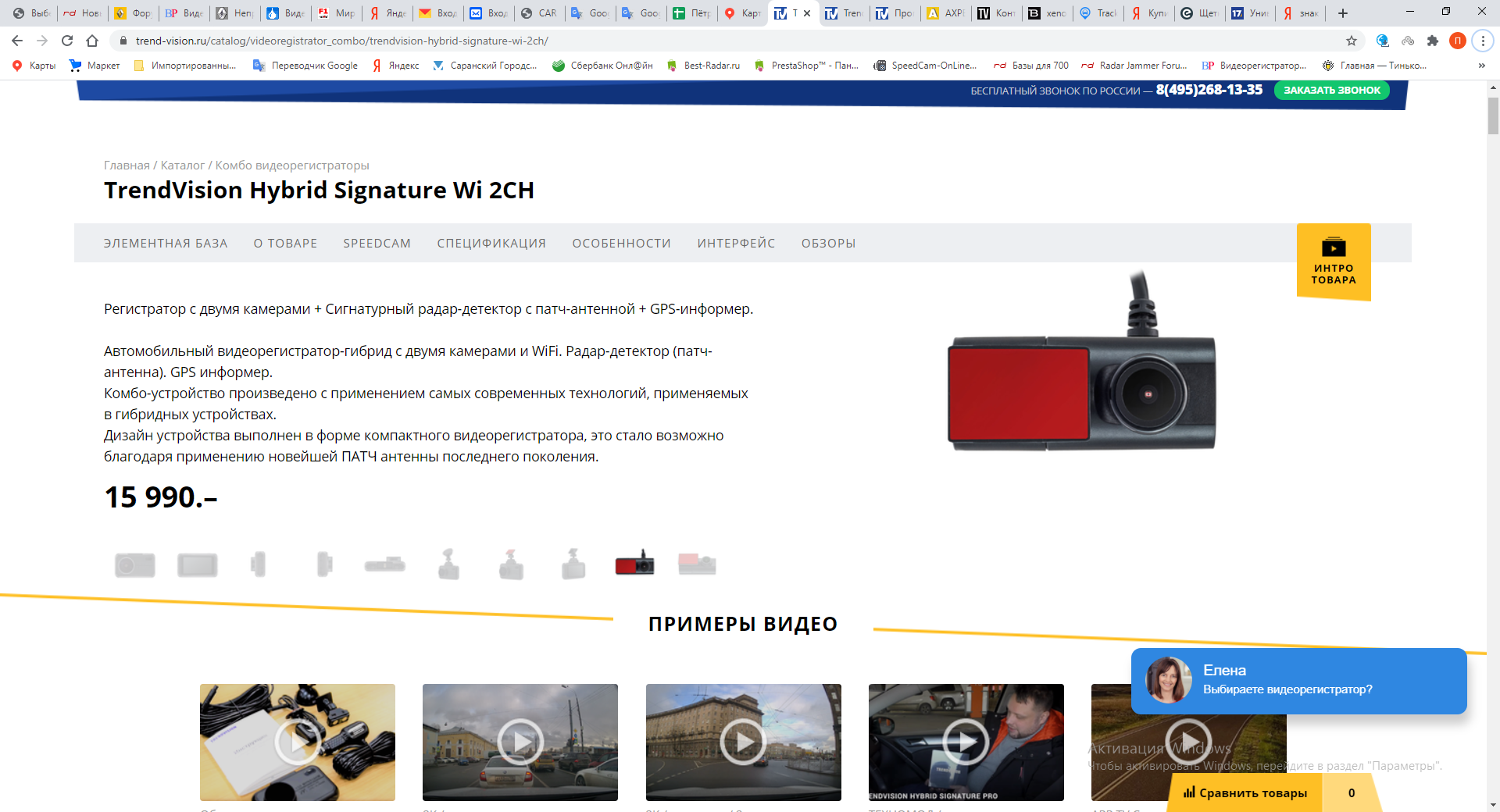This screenshot has height=812, width=1500.
Task: Bookmark this page with star icon
Action: click(x=1352, y=41)
